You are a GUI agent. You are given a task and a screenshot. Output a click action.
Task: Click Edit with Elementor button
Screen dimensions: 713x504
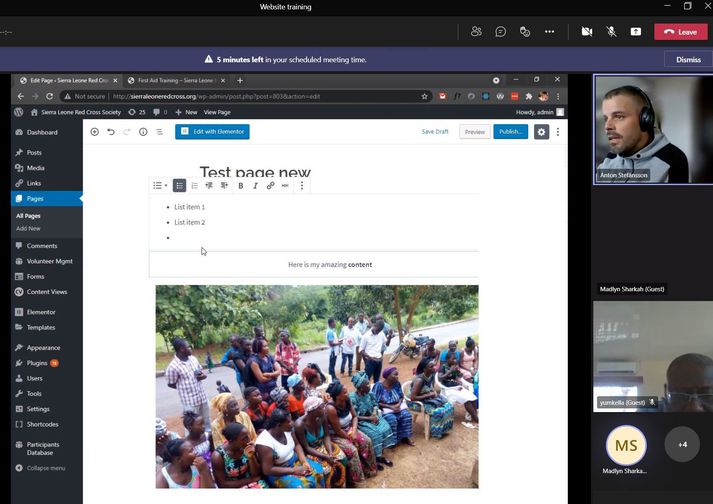tap(212, 131)
